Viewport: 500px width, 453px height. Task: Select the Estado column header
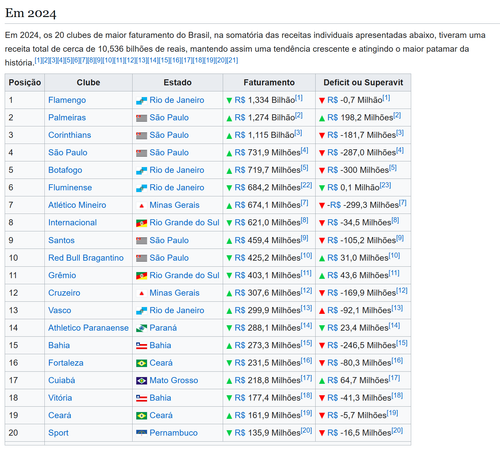coord(177,82)
